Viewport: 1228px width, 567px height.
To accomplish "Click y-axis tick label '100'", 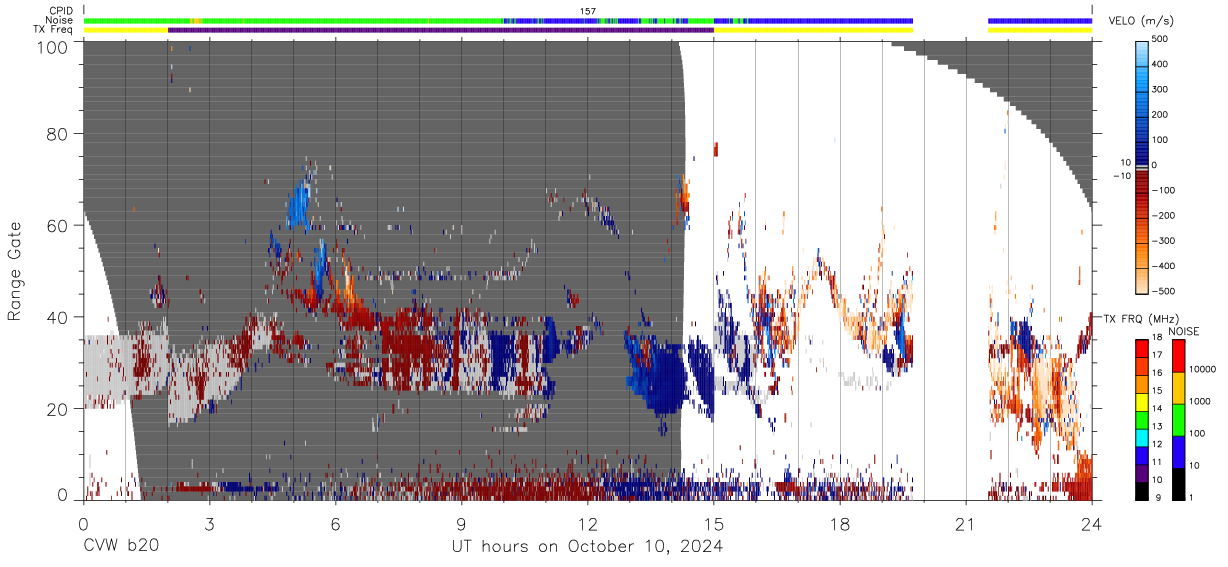I will [x=52, y=46].
